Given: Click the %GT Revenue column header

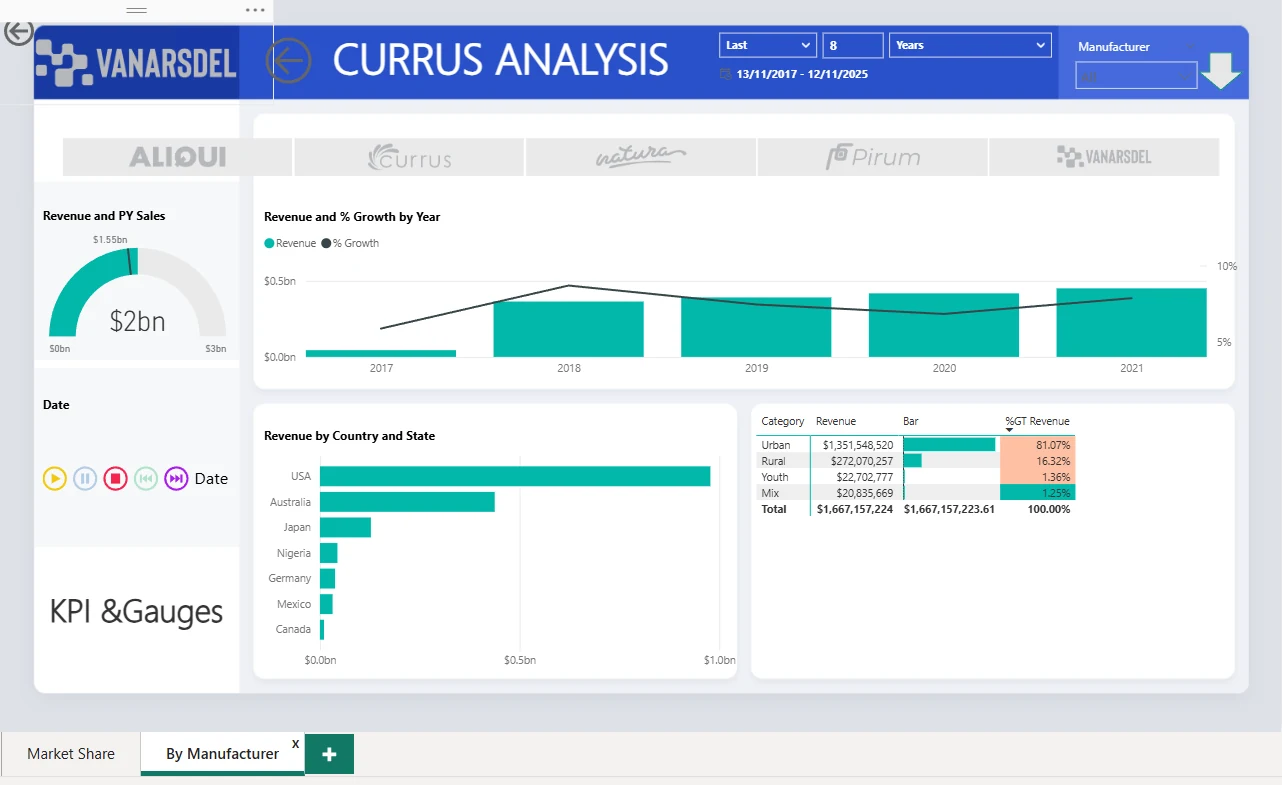Looking at the screenshot, I should (1037, 421).
